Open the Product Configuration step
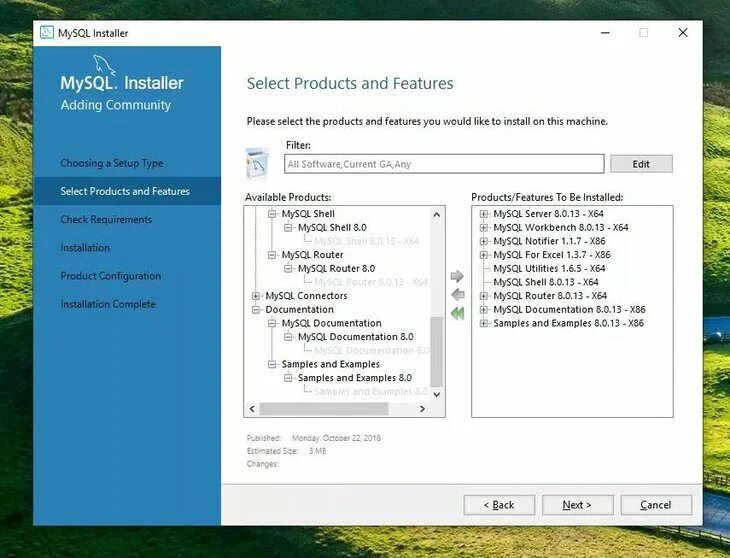Image resolution: width=730 pixels, height=558 pixels. tap(111, 276)
